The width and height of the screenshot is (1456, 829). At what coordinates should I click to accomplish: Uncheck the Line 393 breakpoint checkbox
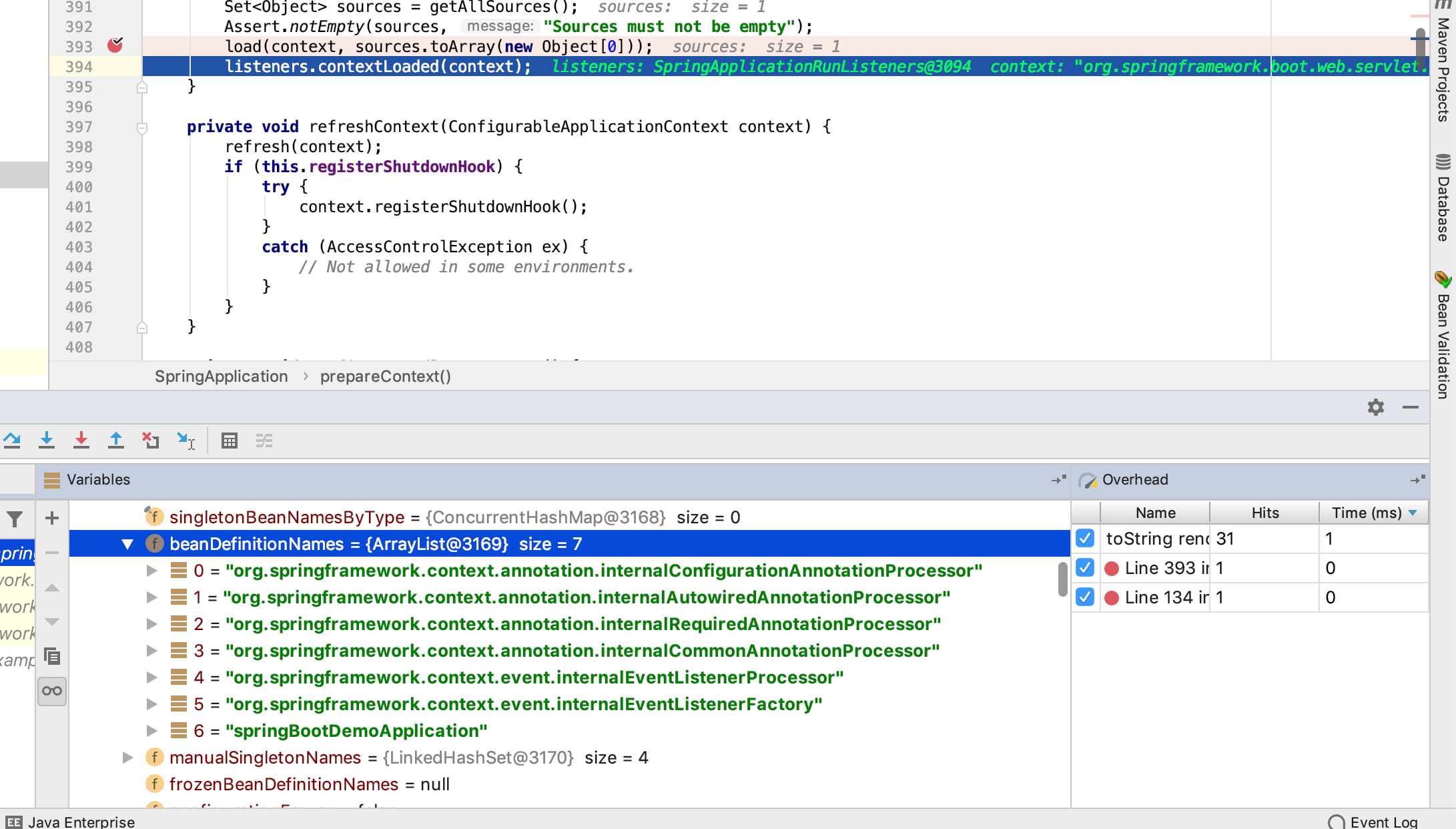(x=1085, y=567)
